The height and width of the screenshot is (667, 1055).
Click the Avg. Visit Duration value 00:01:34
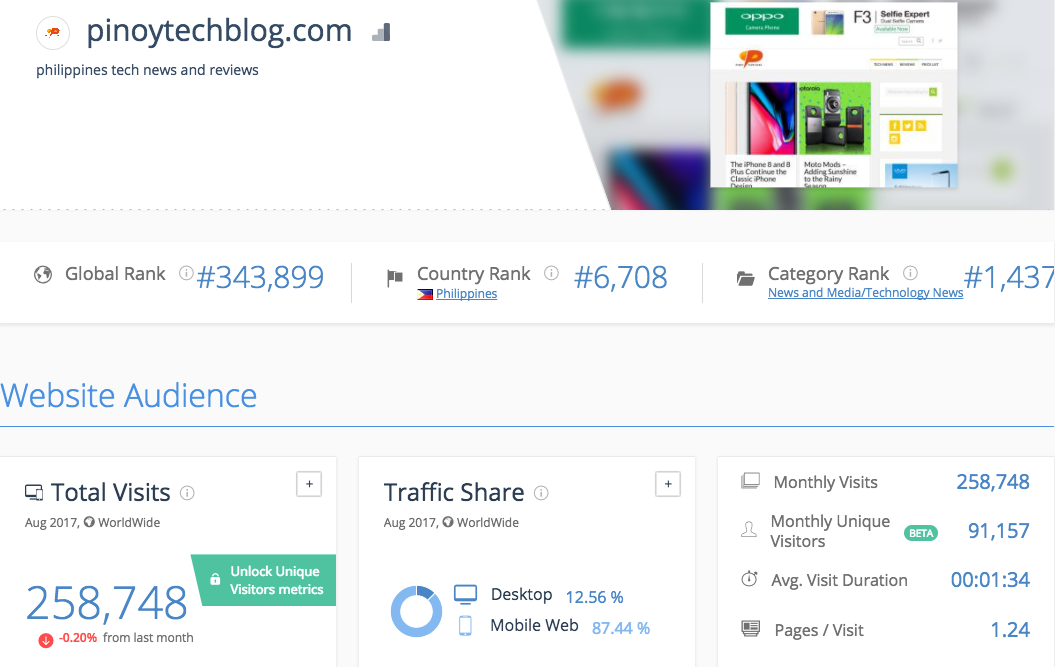point(990,580)
